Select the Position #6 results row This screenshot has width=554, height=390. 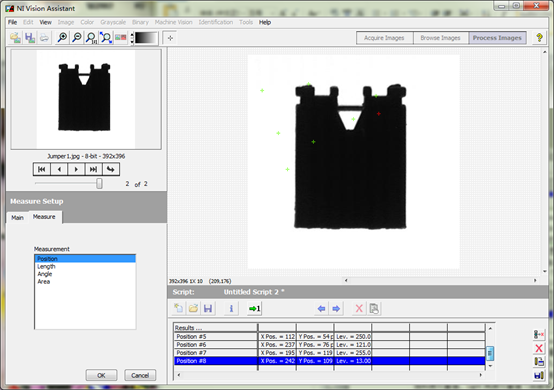pos(330,345)
